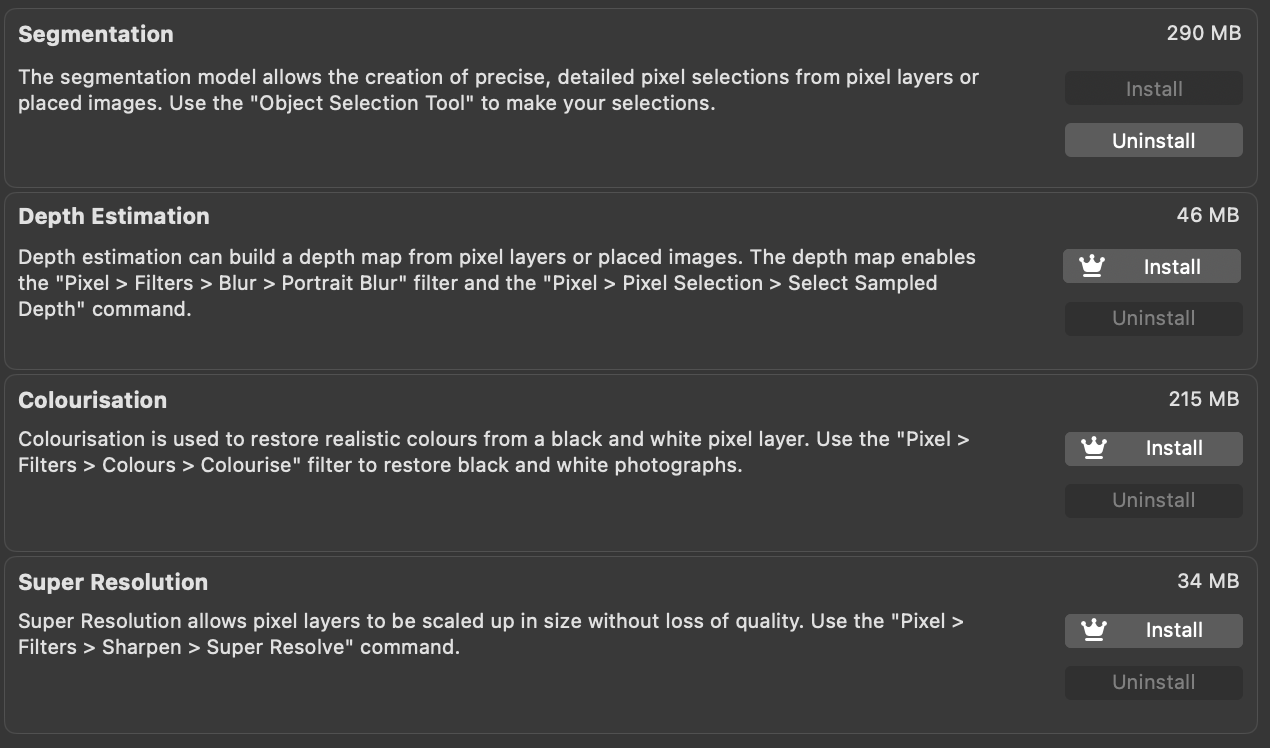Click the disabled Colourisation Uninstall button
1270x748 pixels.
click(x=1153, y=501)
